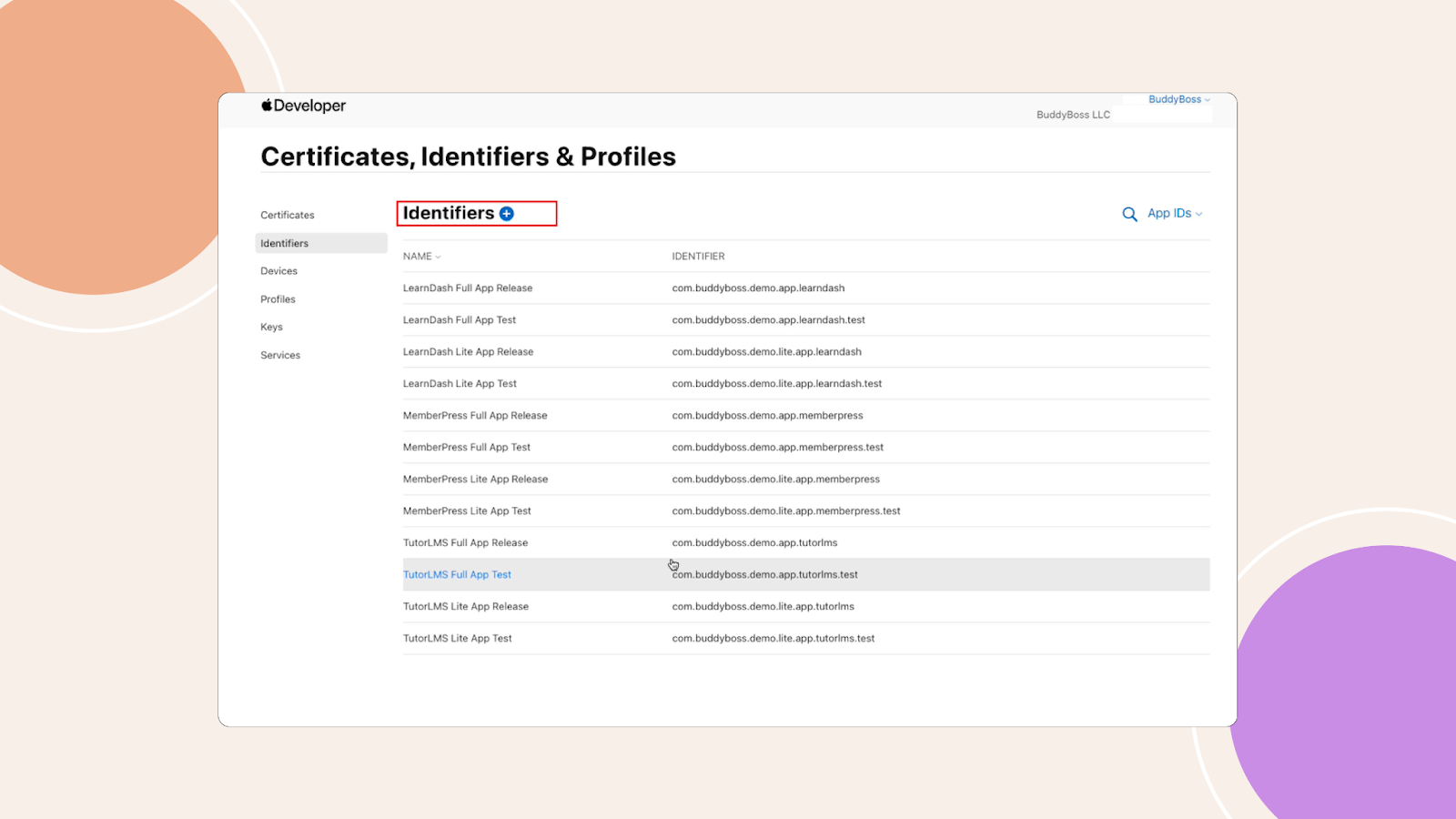Open MemberPress Full App Release identifier

tap(475, 416)
